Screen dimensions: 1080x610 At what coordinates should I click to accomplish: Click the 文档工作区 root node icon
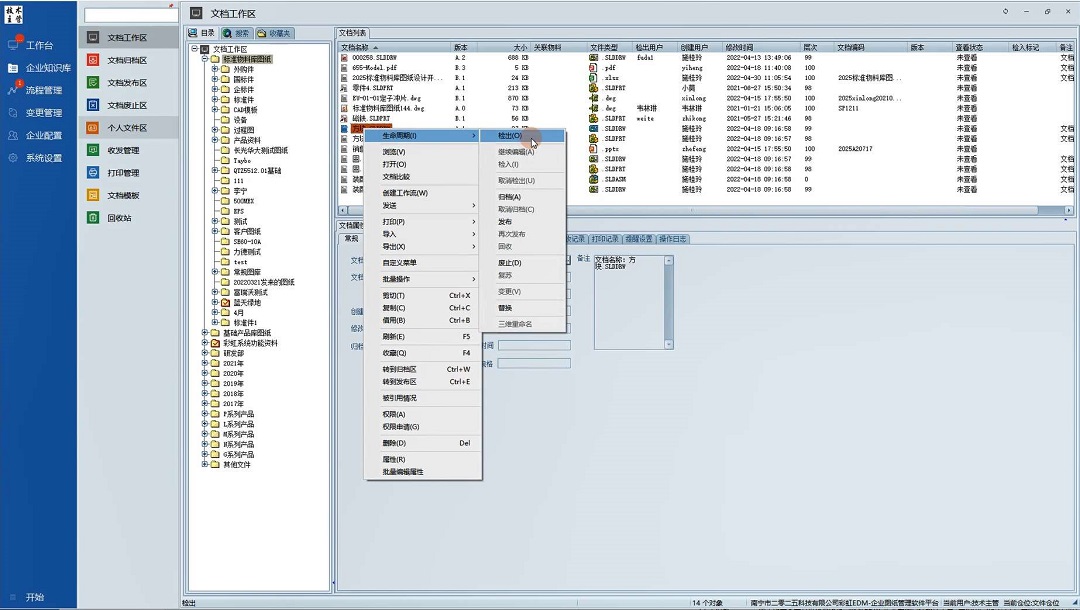pyautogui.click(x=205, y=50)
